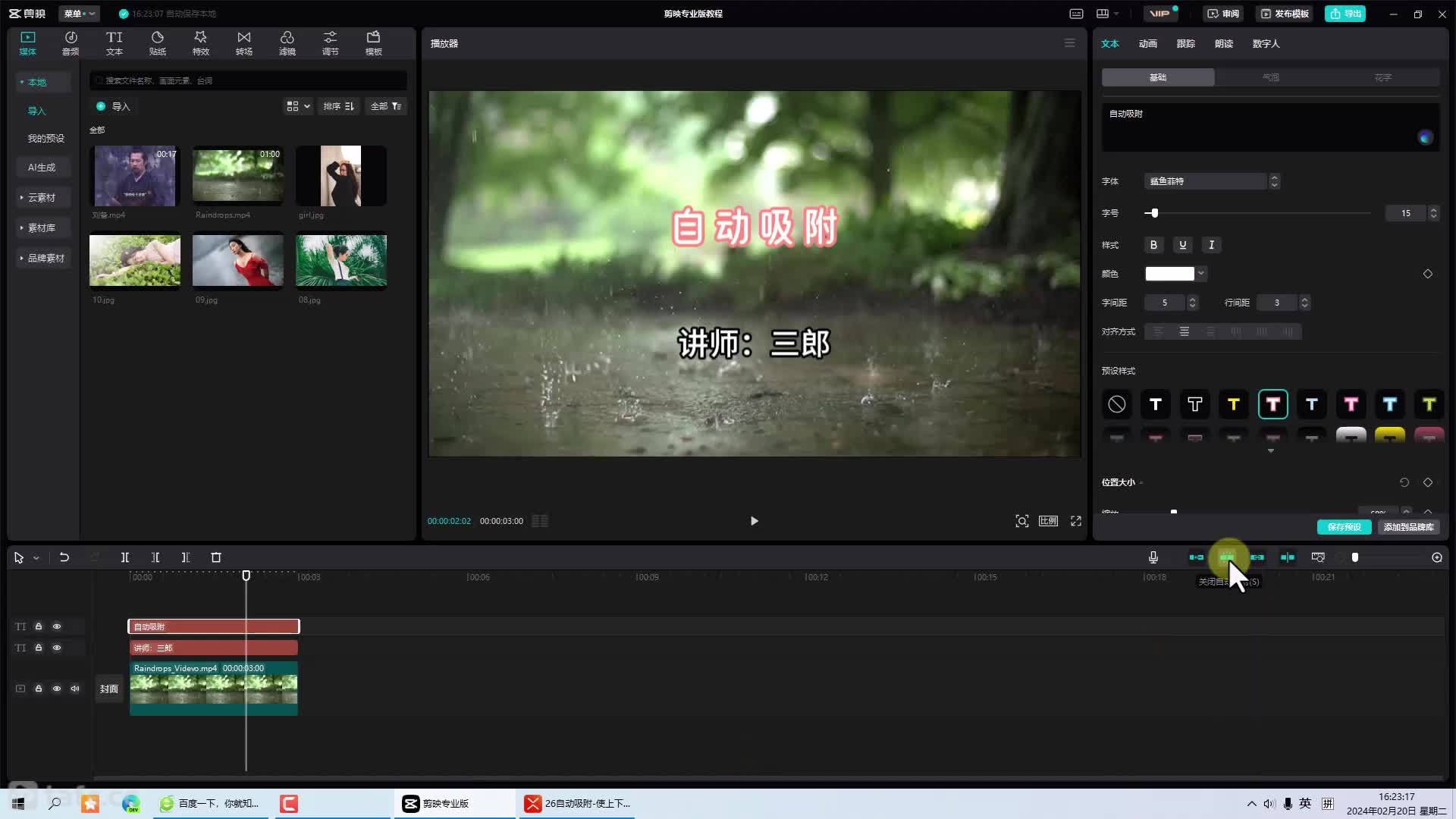Click the timeline zoom slider
The width and height of the screenshot is (1456, 819).
[x=1386, y=557]
